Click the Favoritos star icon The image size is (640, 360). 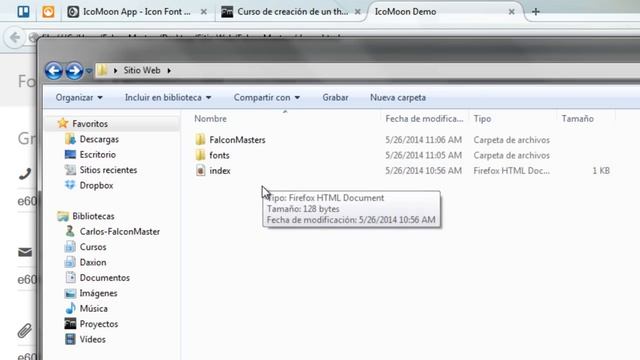[x=62, y=123]
